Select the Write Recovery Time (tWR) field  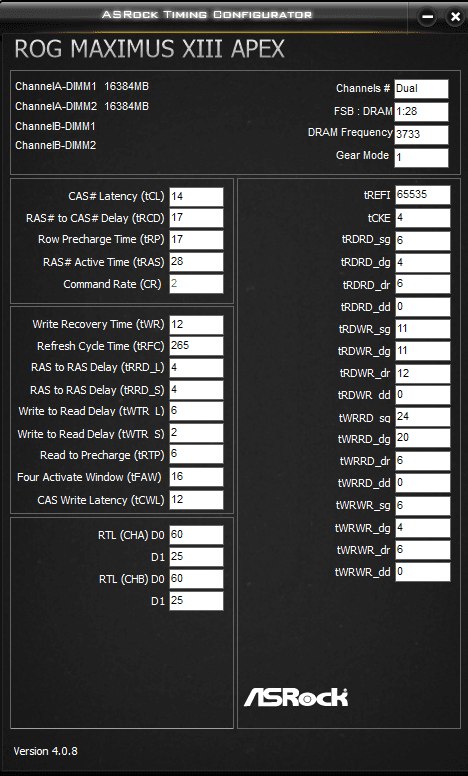(x=196, y=325)
